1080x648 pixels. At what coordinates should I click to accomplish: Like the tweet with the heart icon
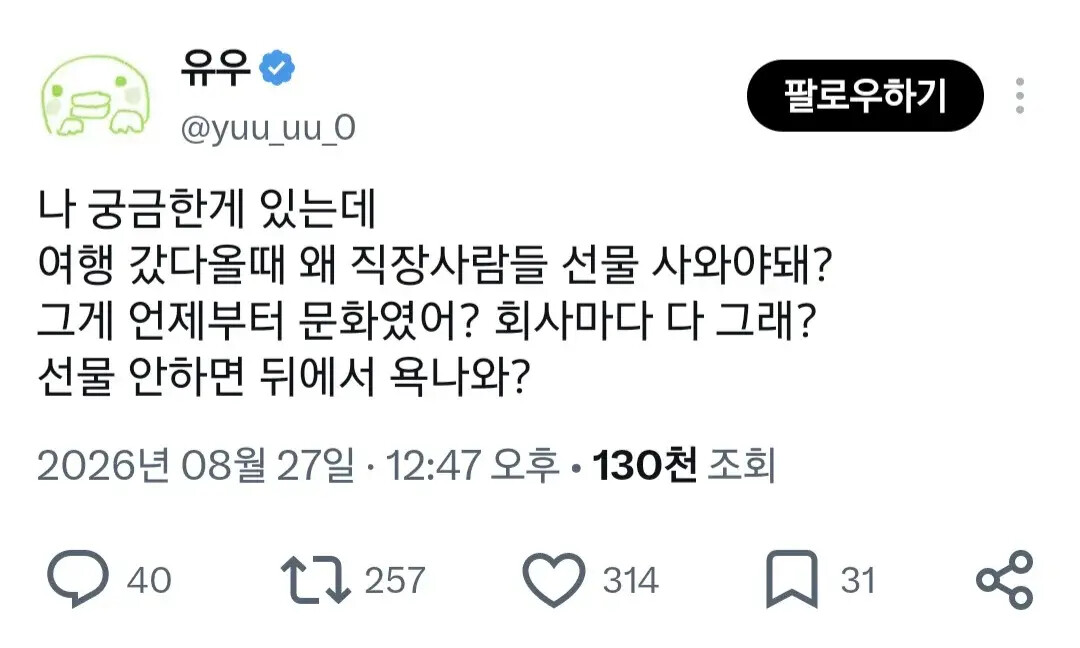point(554,580)
